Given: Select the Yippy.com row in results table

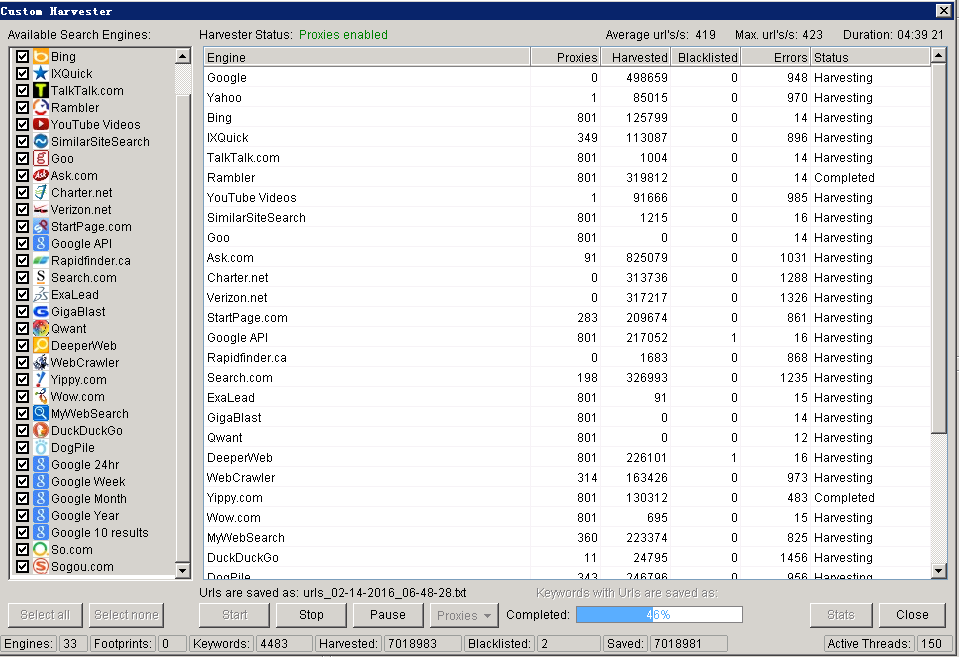Looking at the screenshot, I should pos(567,497).
